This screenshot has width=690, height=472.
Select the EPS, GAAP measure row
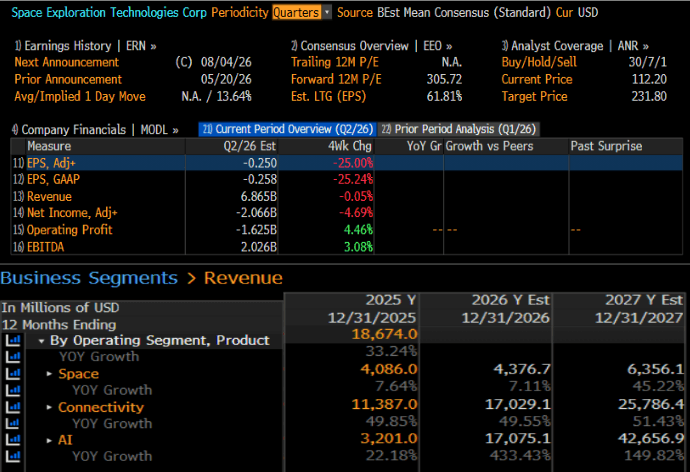347,179
